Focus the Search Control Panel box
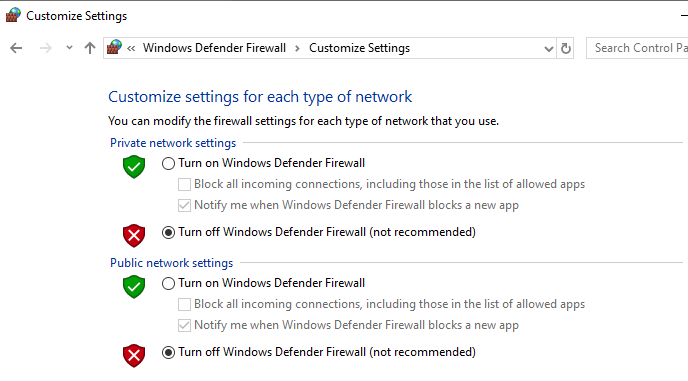 click(x=637, y=48)
